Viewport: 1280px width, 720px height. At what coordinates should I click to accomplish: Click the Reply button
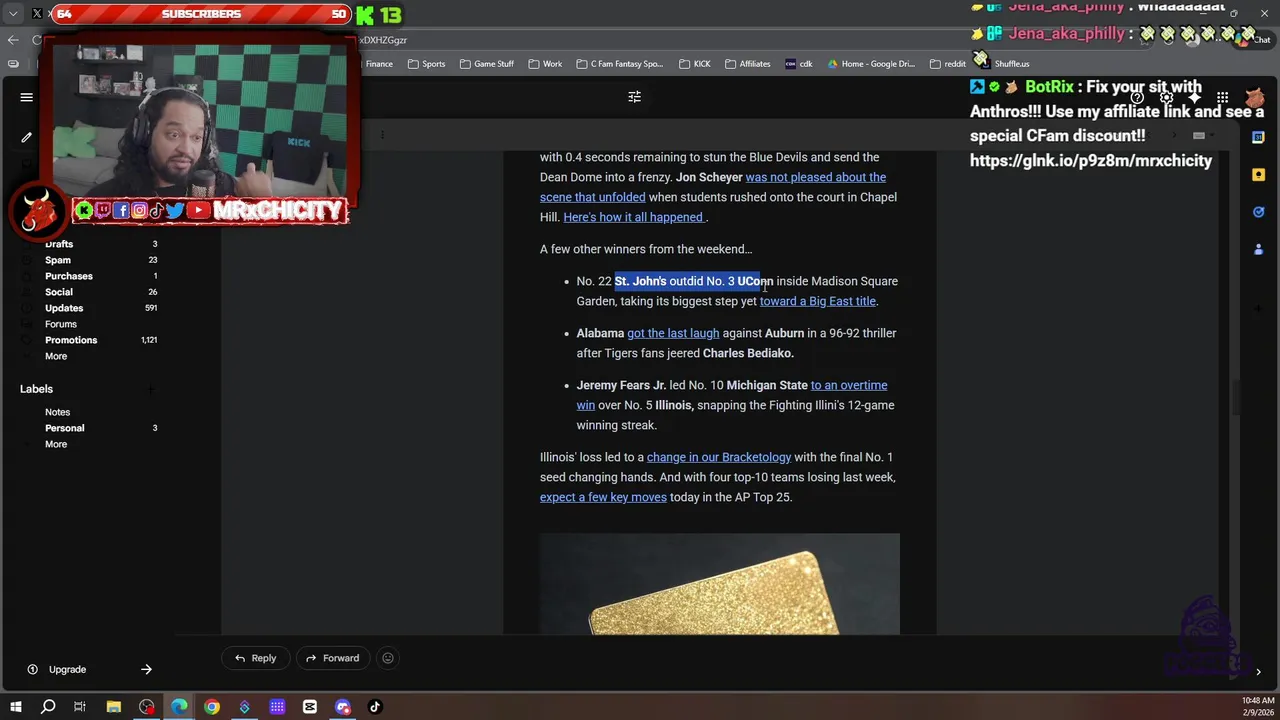point(255,658)
